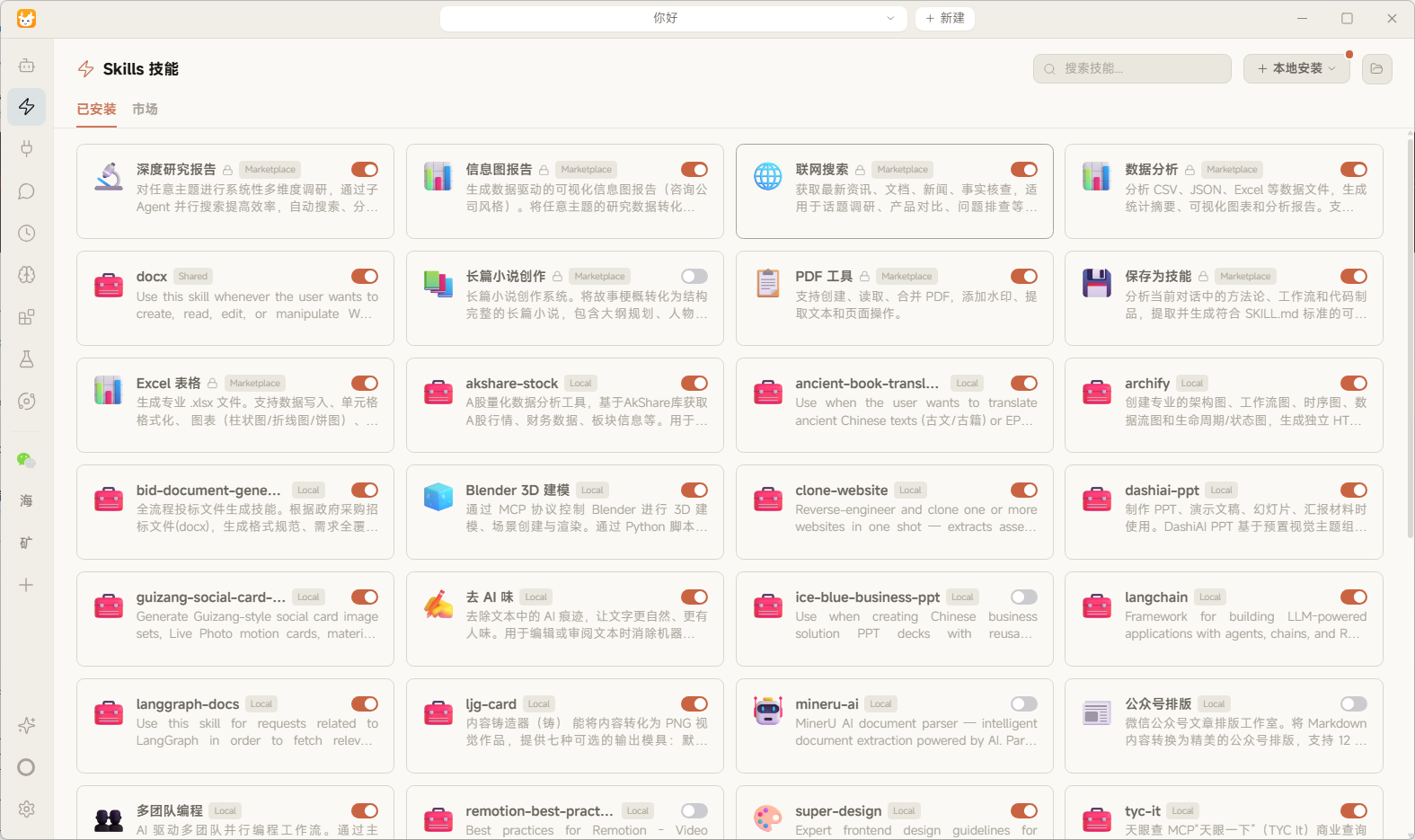Screen dimensions: 1415x840
Task: Click the 联网搜索 globe icon
Action: (767, 177)
